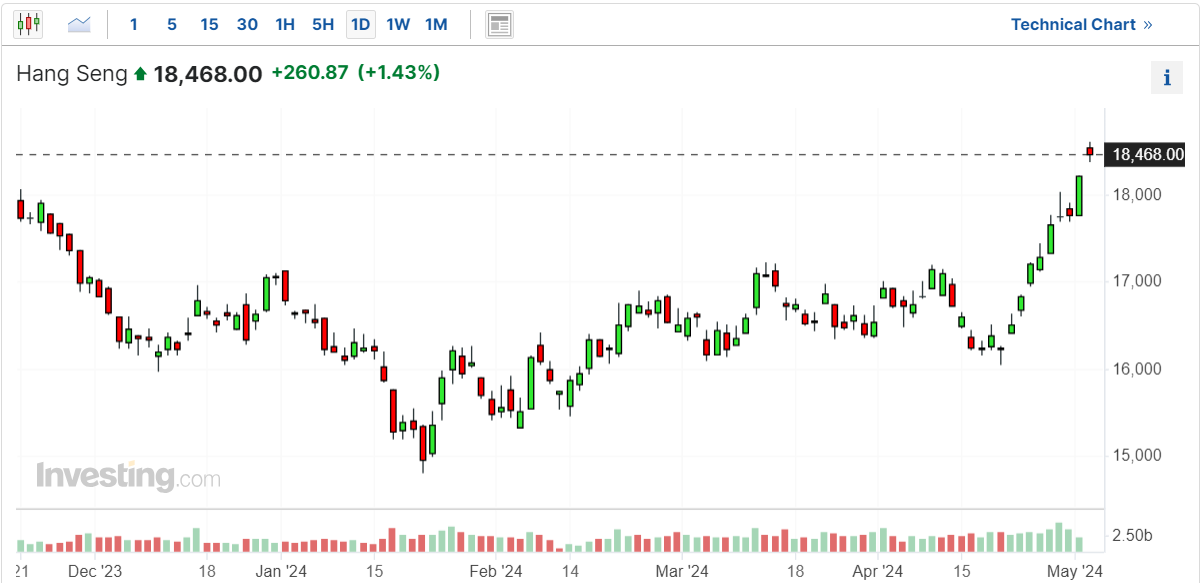
Task: Click the Hang Seng index name
Action: tap(73, 73)
